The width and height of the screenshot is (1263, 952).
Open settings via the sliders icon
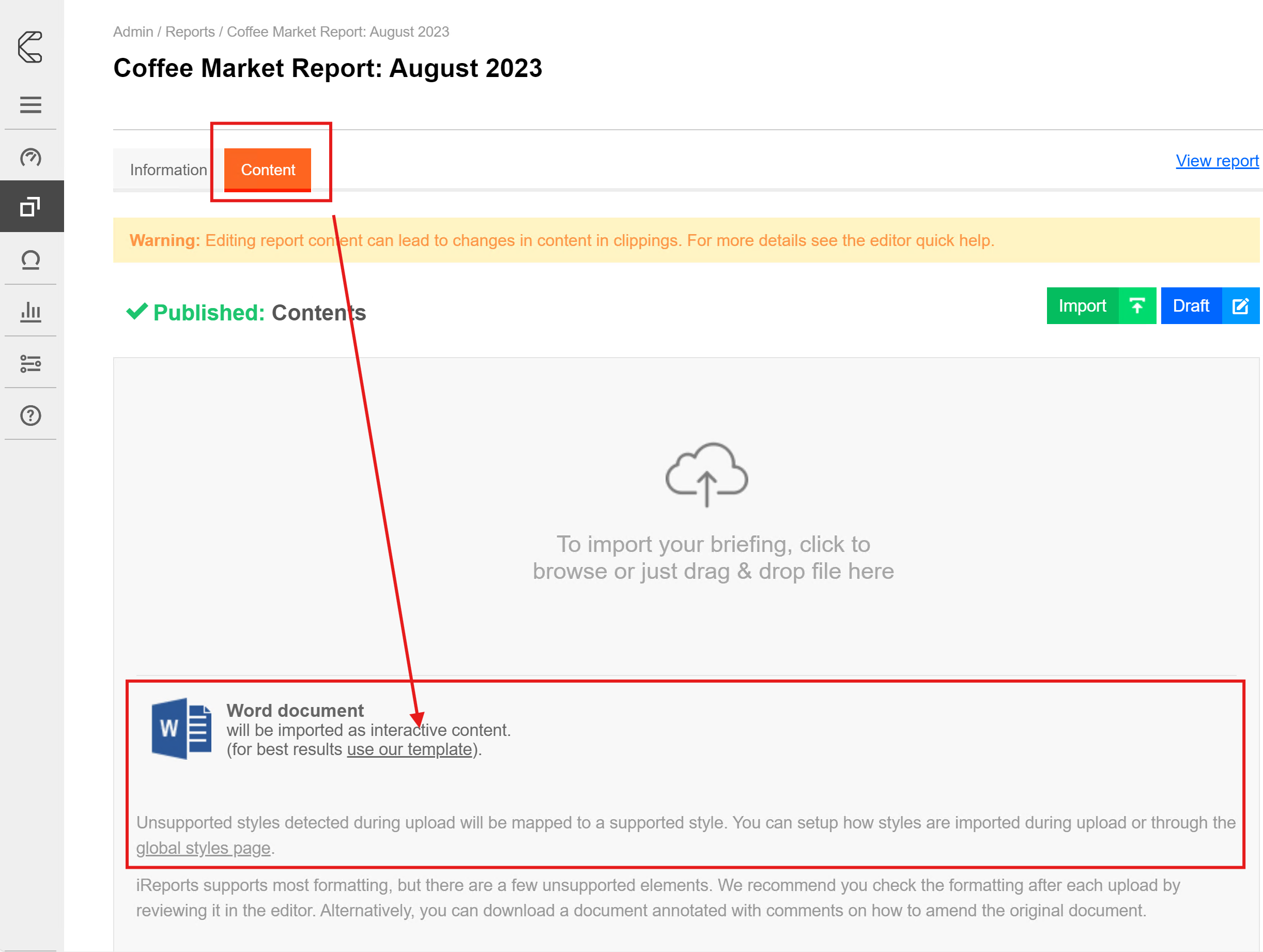click(x=30, y=364)
